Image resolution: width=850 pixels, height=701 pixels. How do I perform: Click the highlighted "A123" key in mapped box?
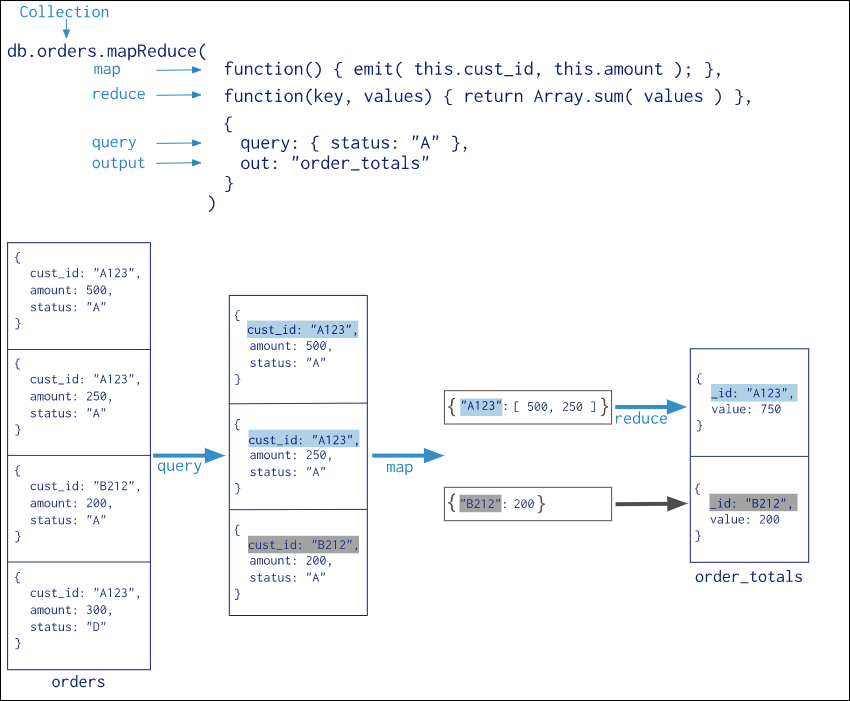tap(481, 406)
